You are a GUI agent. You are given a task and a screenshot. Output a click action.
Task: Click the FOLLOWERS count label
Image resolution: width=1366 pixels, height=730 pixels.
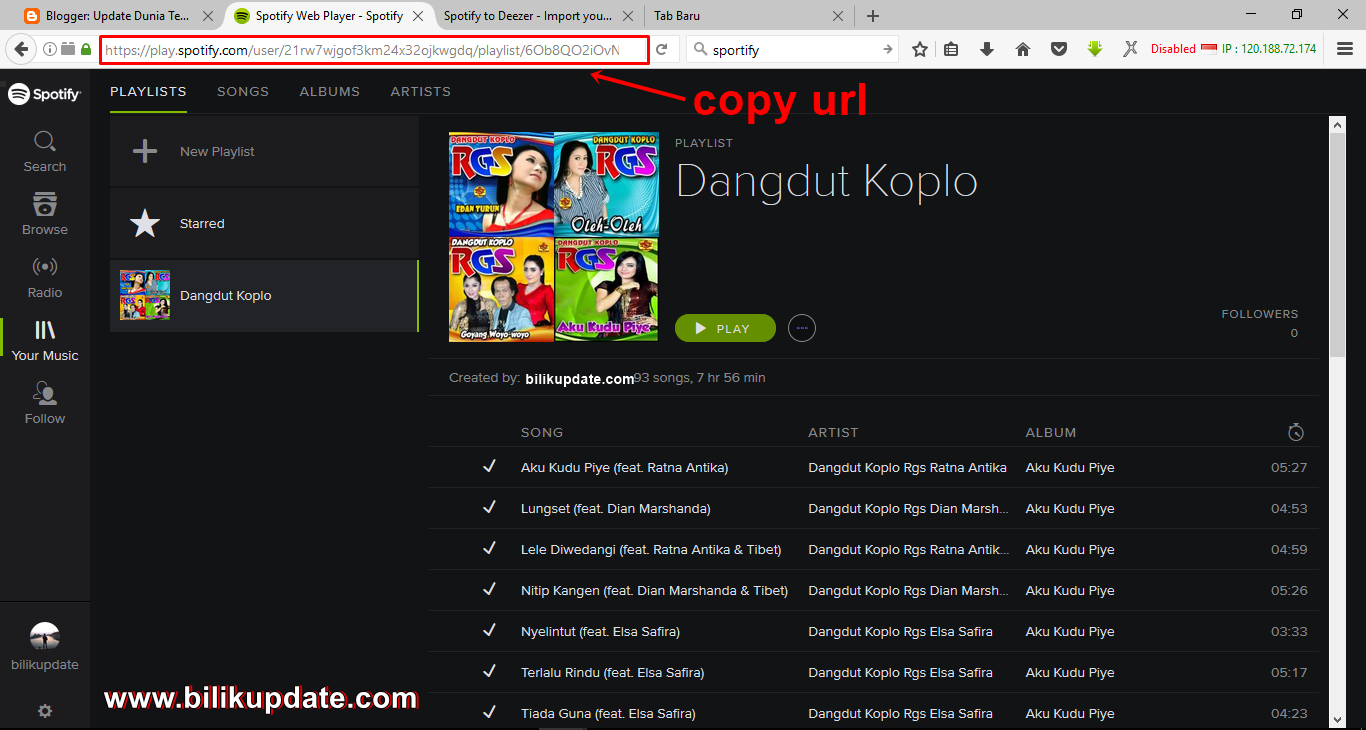1260,314
